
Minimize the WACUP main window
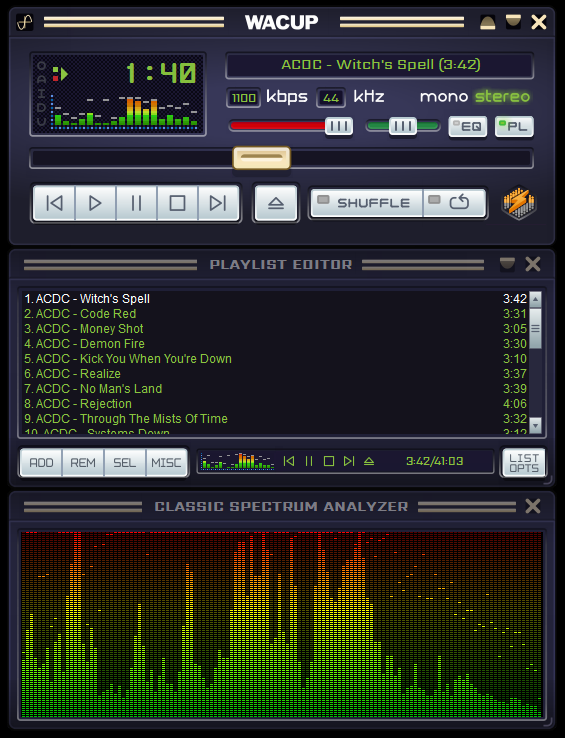pyautogui.click(x=487, y=22)
